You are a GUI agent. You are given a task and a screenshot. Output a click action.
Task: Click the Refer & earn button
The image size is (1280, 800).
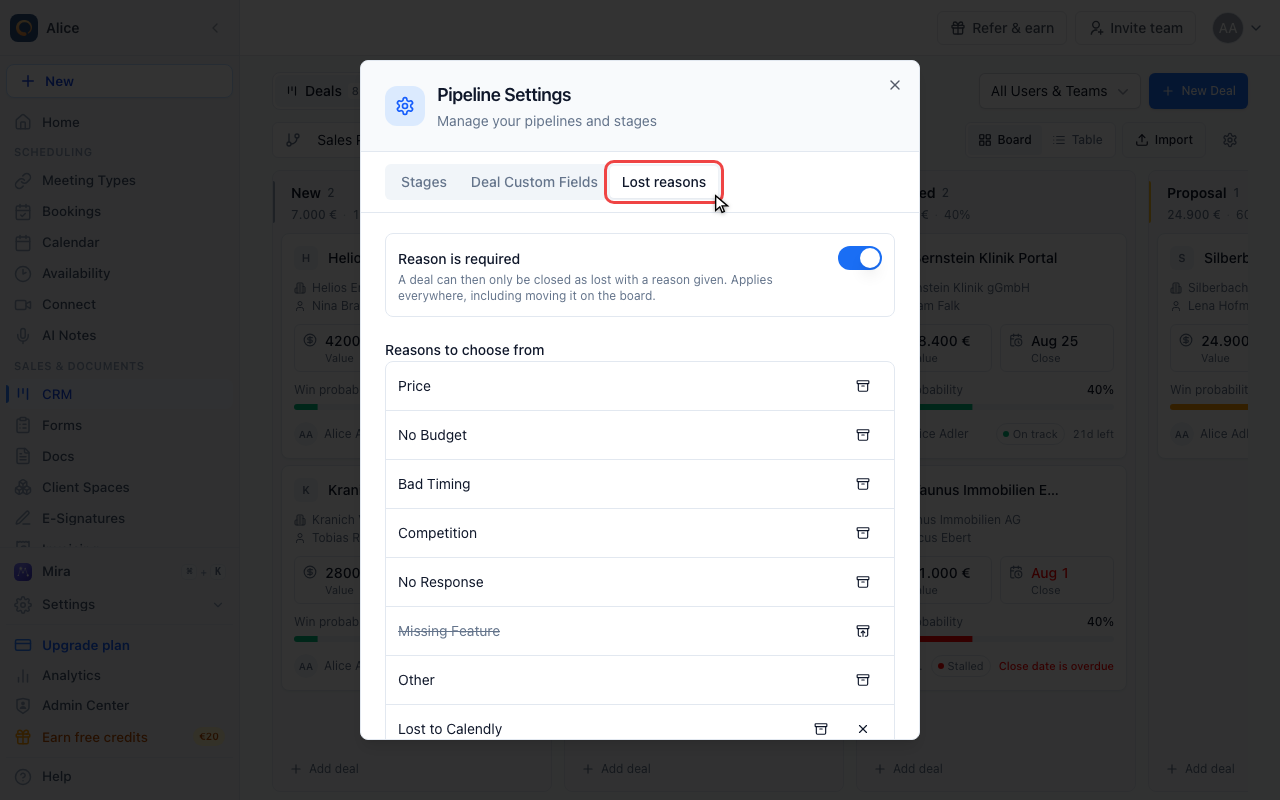1002,28
